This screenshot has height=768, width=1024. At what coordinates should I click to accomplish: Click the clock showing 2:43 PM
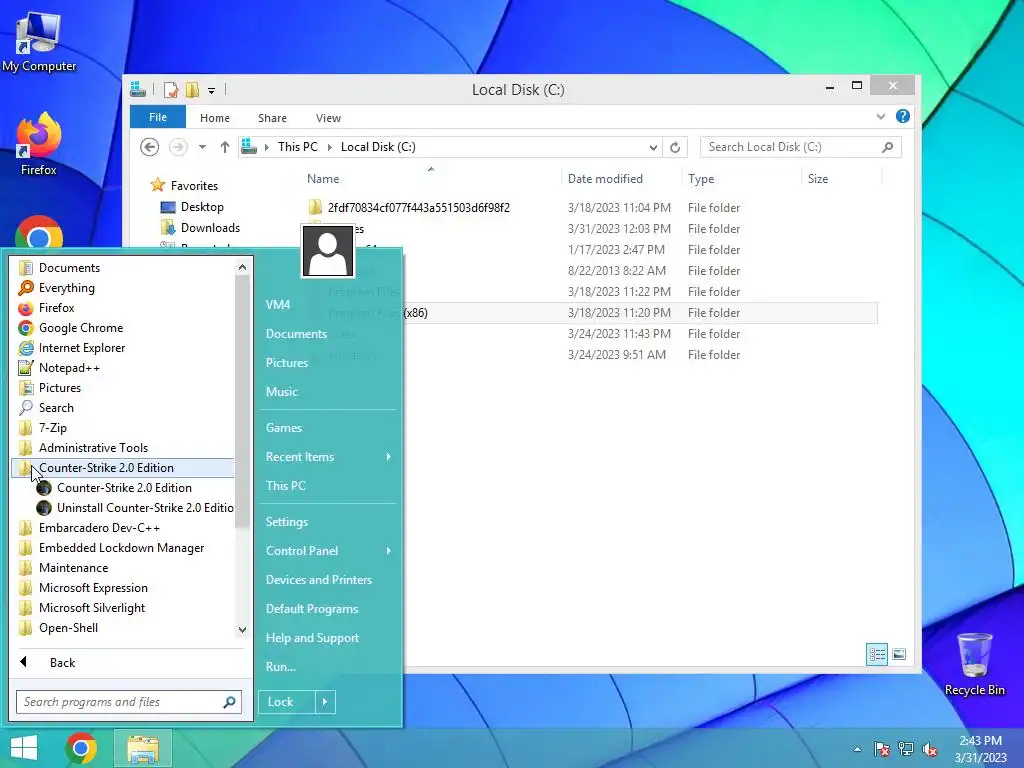pyautogui.click(x=980, y=749)
